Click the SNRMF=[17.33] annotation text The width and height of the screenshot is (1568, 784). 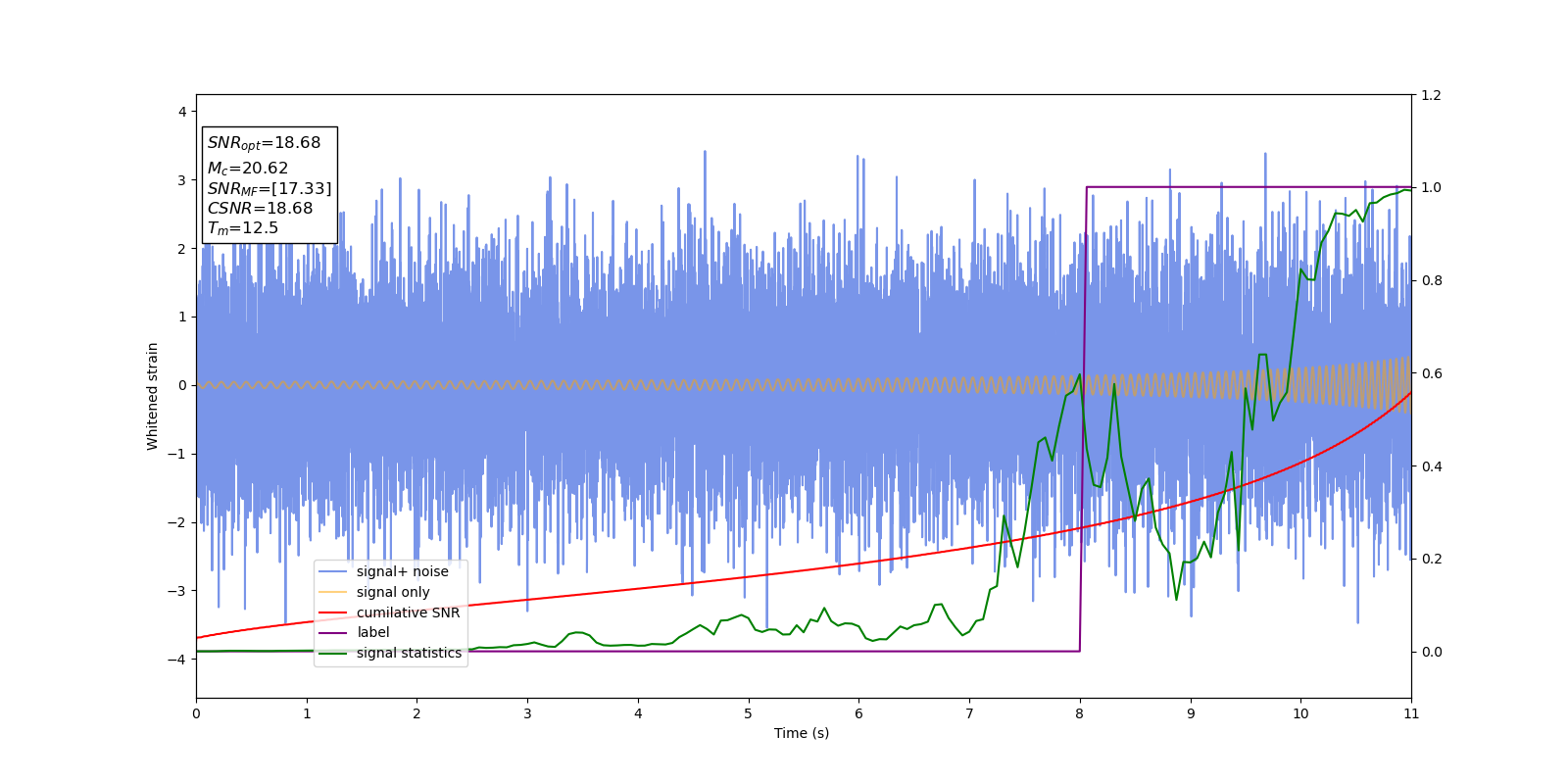[269, 188]
